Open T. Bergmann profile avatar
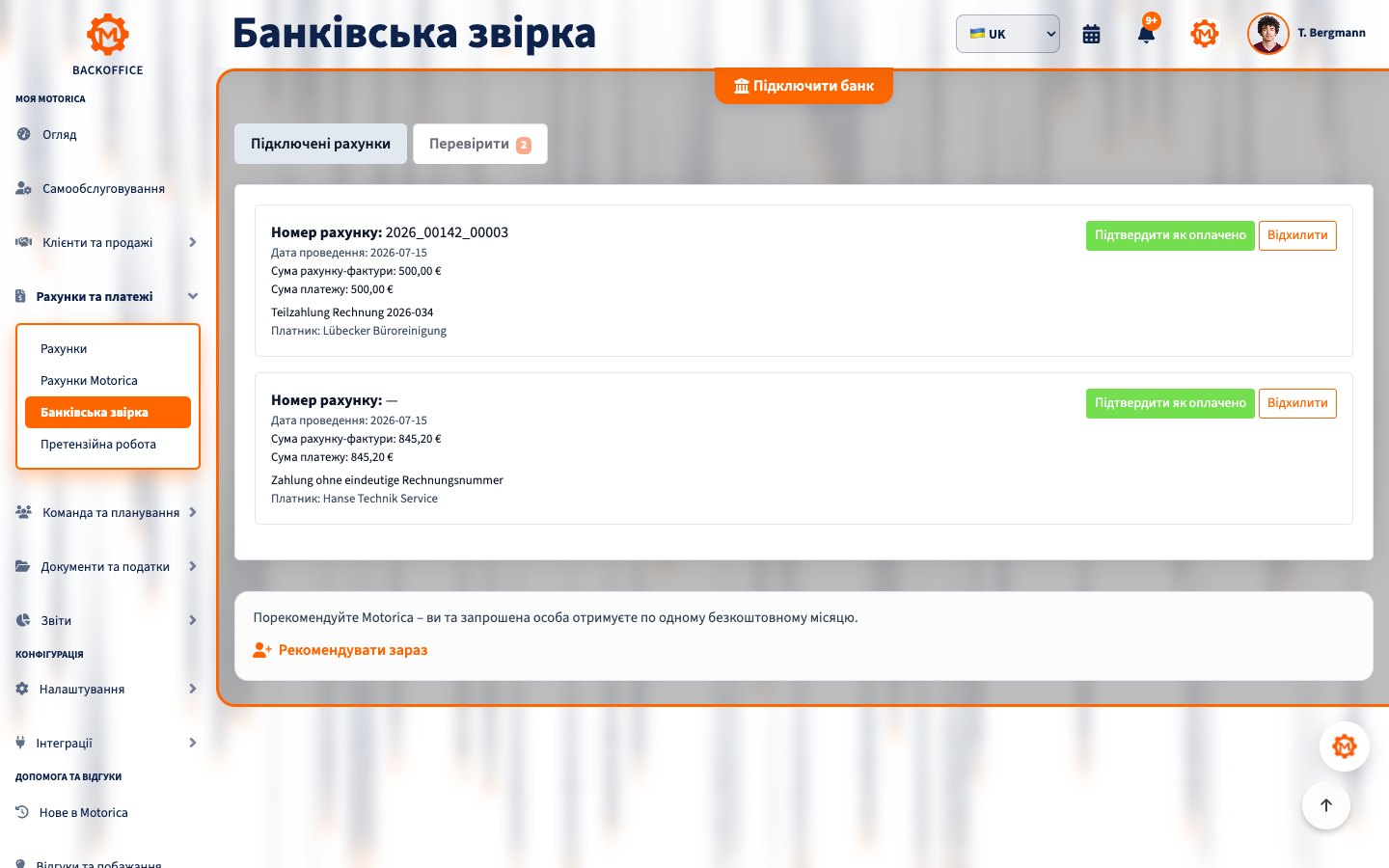Image resolution: width=1389 pixels, height=868 pixels. coord(1267,34)
